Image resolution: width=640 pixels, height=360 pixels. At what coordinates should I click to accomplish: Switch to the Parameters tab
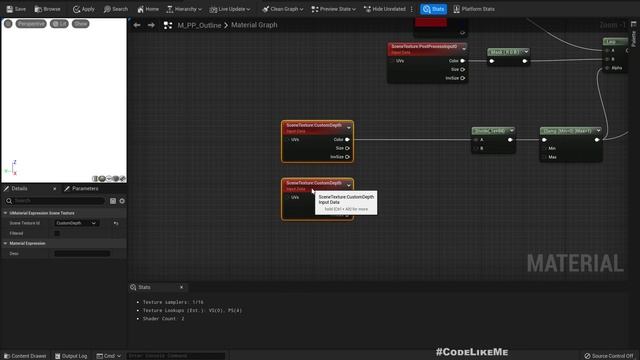[x=82, y=189]
